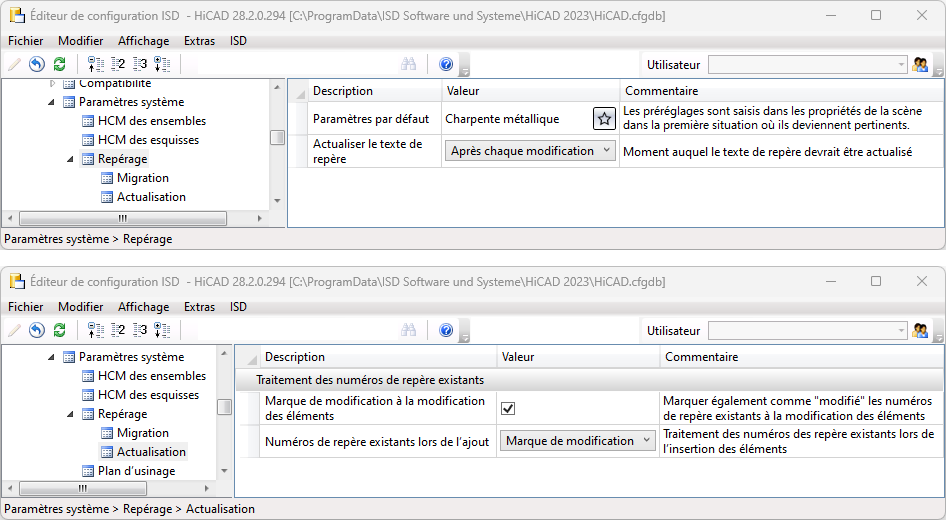Image resolution: width=946 pixels, height=520 pixels.
Task: Click expand-all tree icon in bottom window
Action: point(162,330)
